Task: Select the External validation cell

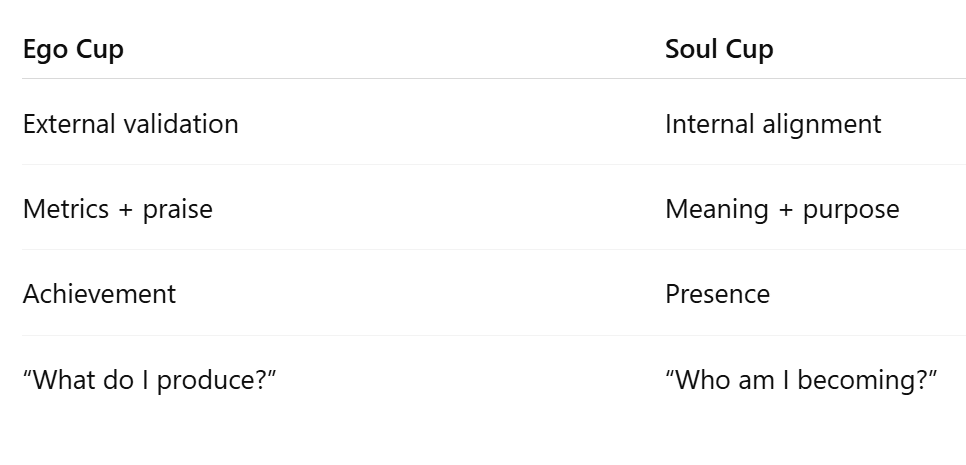Action: (x=130, y=124)
